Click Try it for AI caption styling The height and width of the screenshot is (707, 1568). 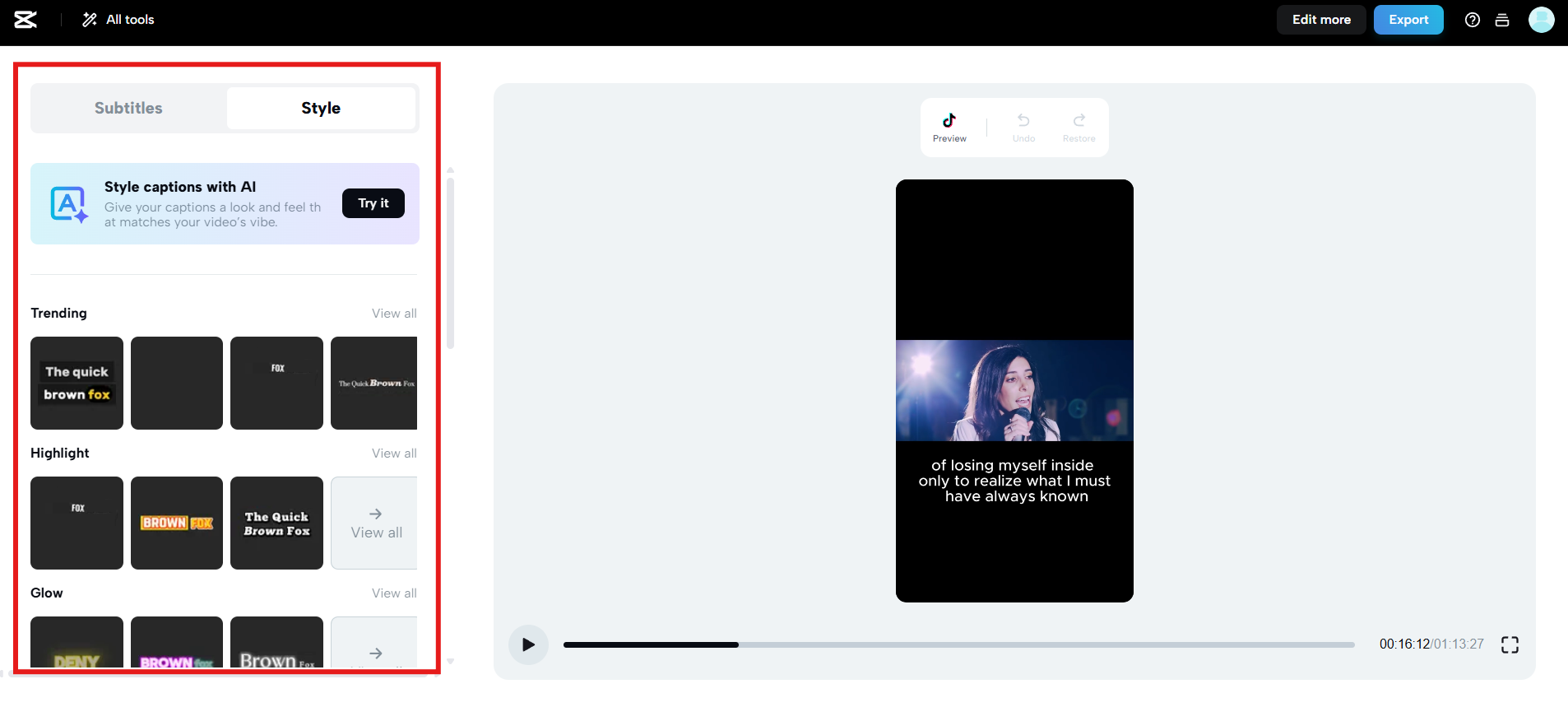[373, 203]
